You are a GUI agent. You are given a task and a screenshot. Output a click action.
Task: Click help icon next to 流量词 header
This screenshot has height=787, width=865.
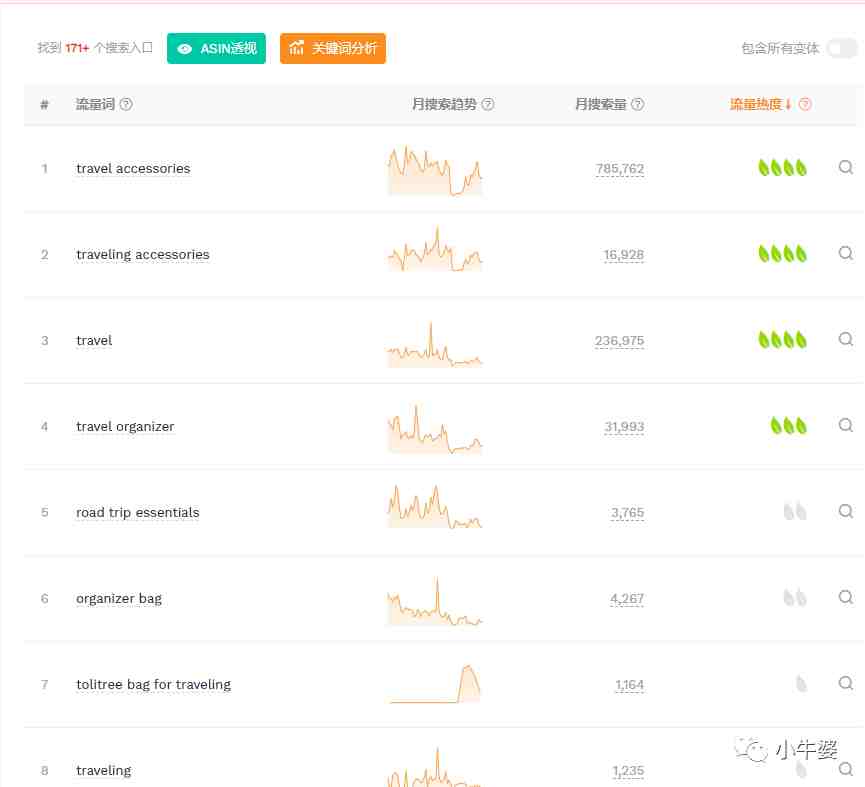[x=126, y=104]
